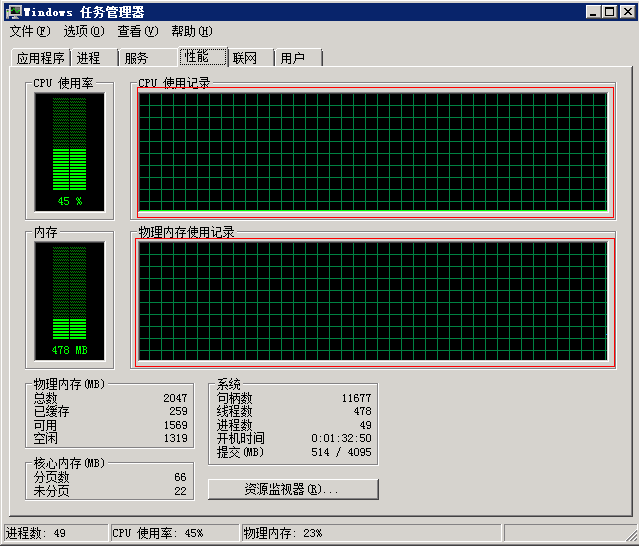
Task: Click the 进程数 status bar panel
Action: (55, 533)
